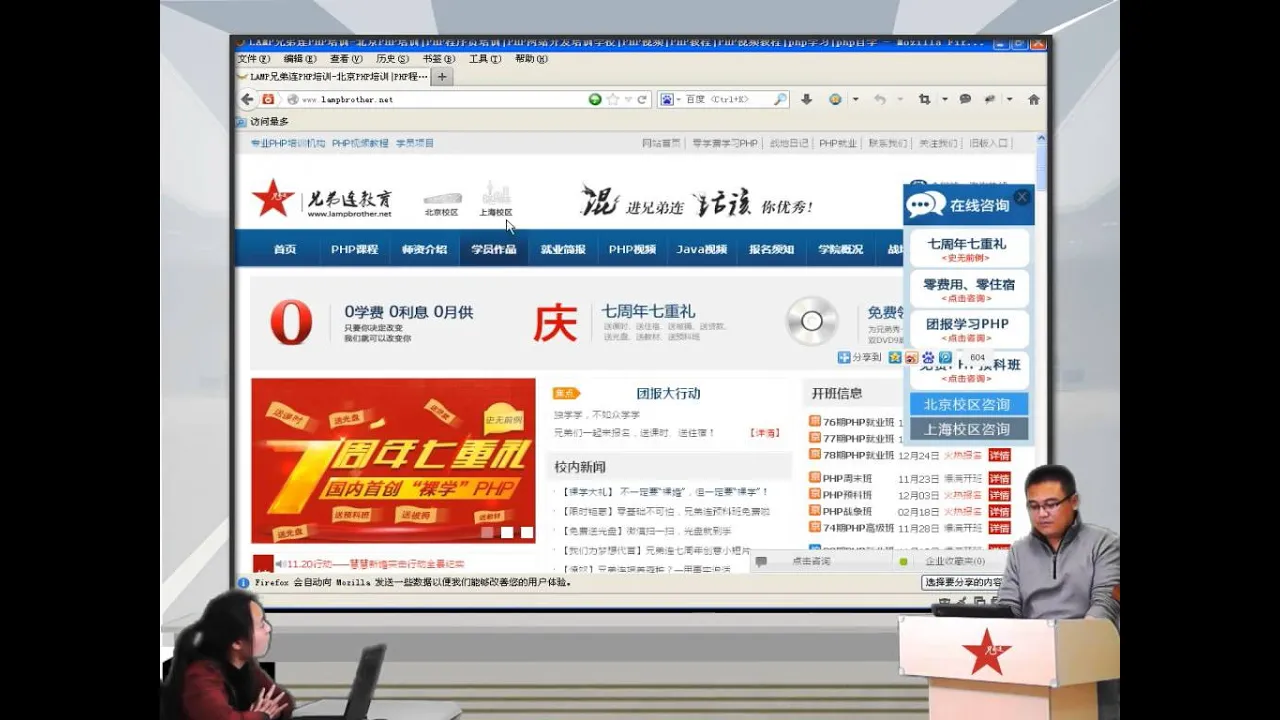Open the 查看 menu
The width and height of the screenshot is (1280, 720).
tap(346, 59)
